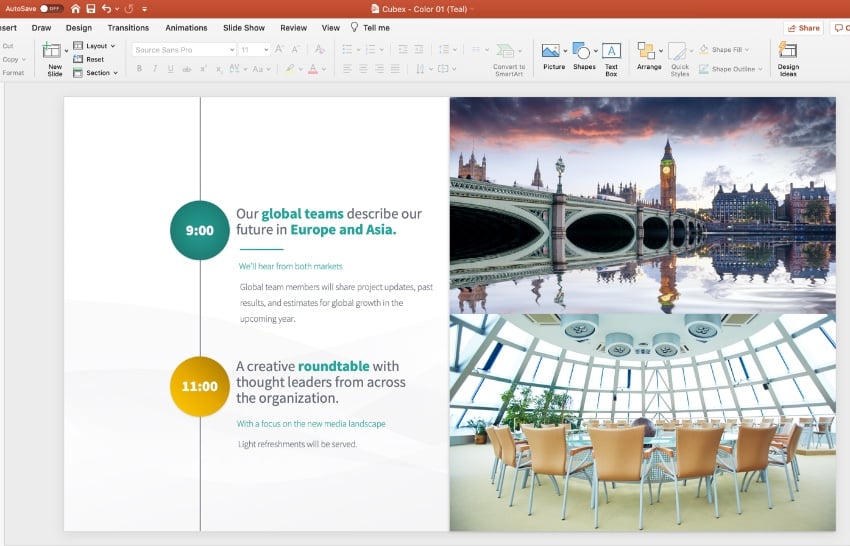Click the Share button
The image size is (850, 546).
point(803,28)
